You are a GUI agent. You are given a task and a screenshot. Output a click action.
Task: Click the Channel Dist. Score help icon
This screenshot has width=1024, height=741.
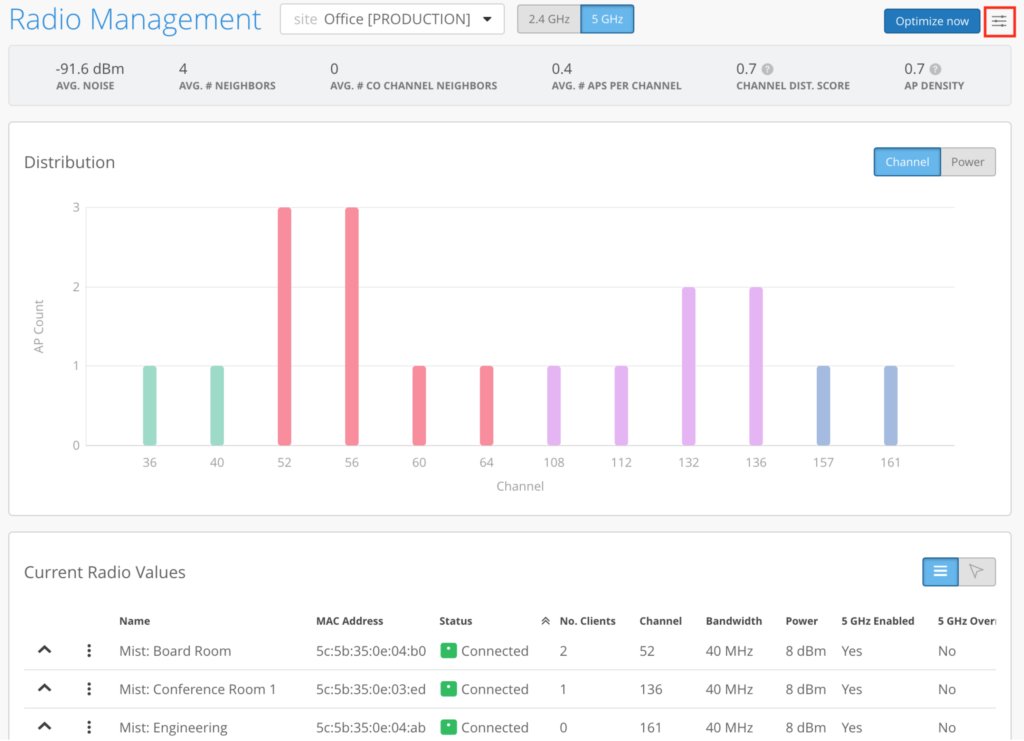coord(767,69)
